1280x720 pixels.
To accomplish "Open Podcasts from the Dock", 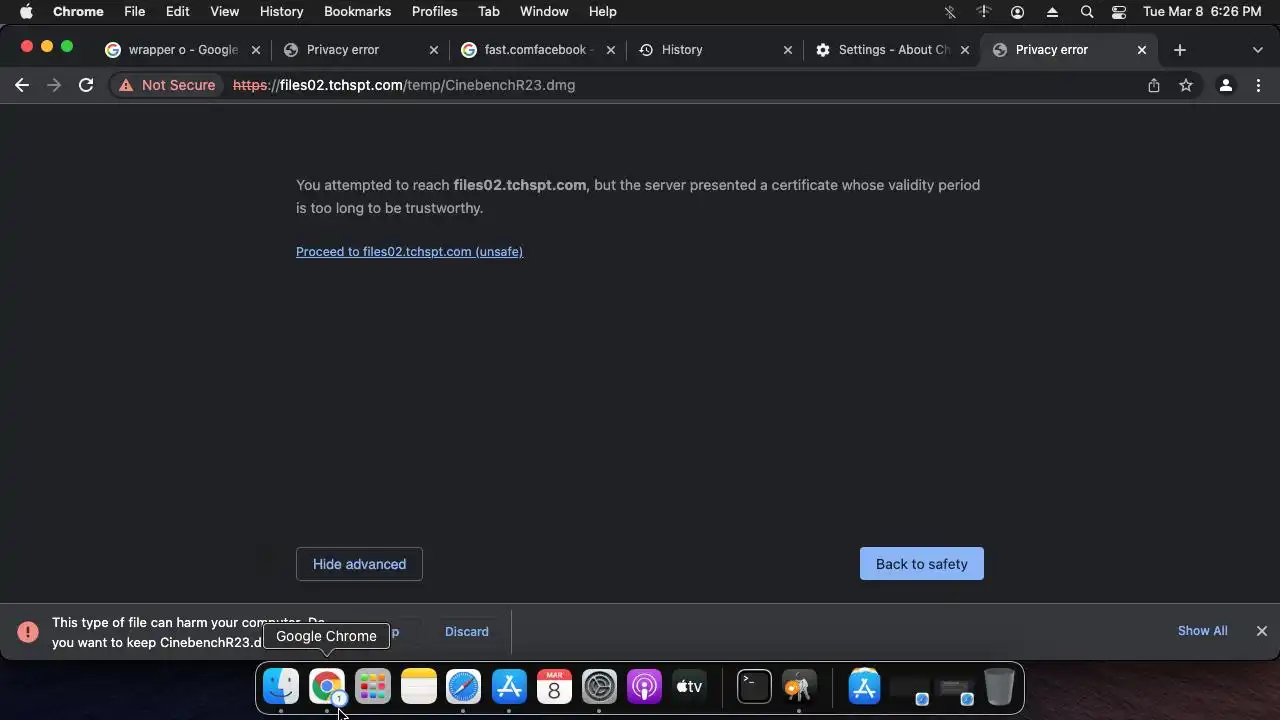I will [645, 687].
